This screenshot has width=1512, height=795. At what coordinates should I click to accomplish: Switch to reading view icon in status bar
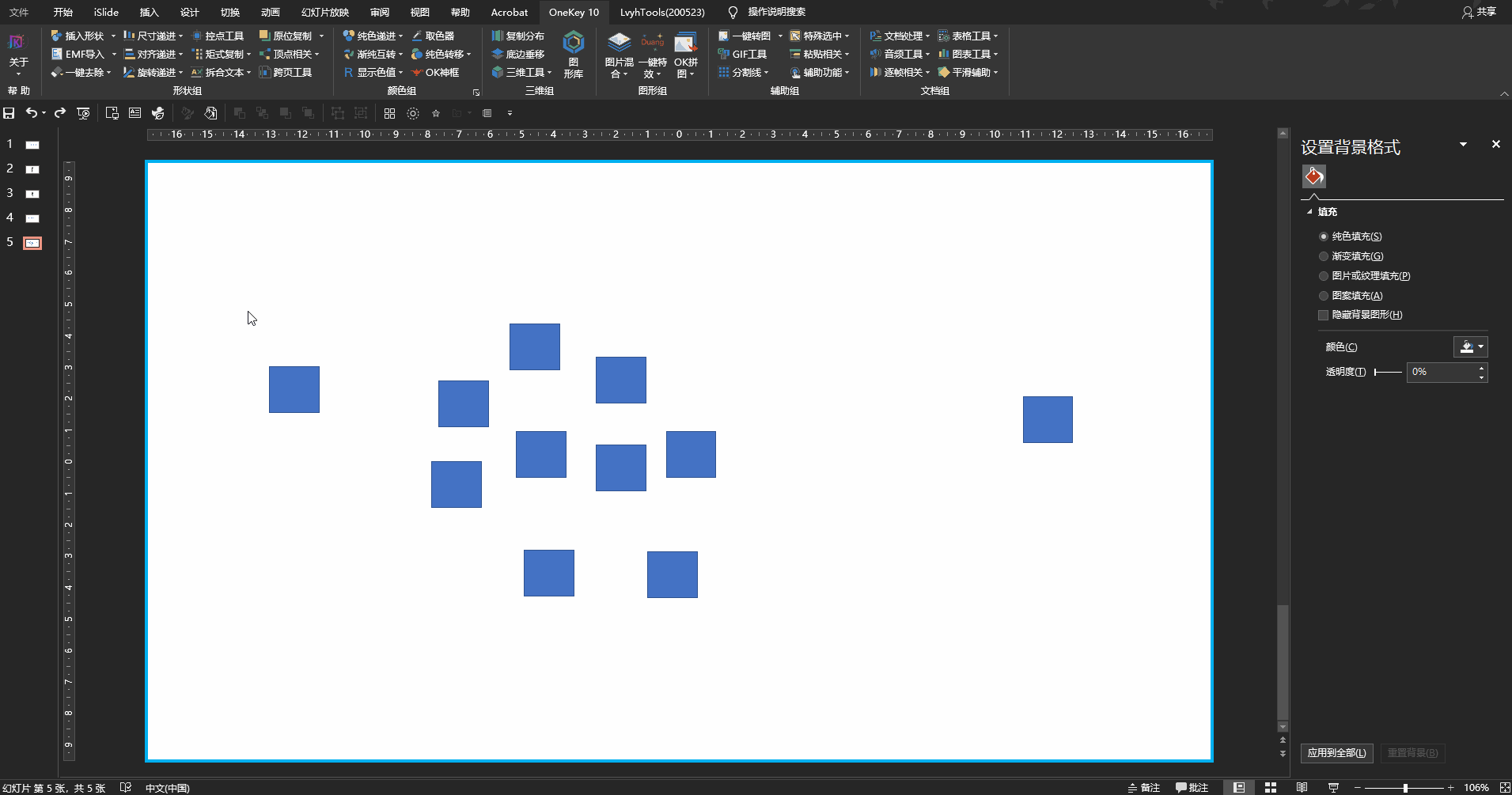pos(1302,788)
